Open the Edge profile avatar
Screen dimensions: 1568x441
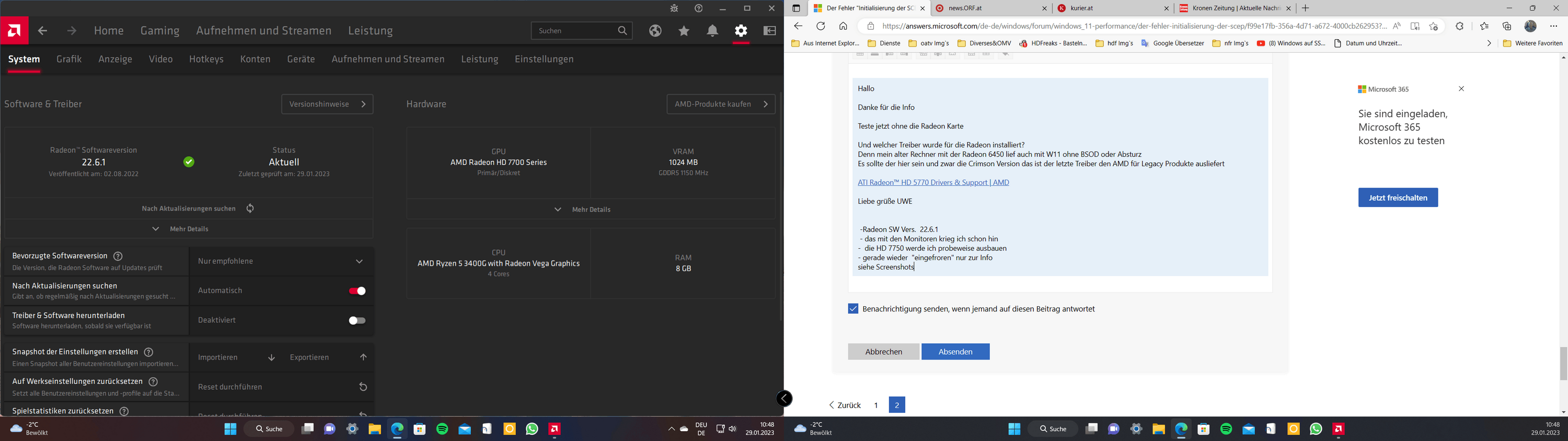pos(1531,26)
